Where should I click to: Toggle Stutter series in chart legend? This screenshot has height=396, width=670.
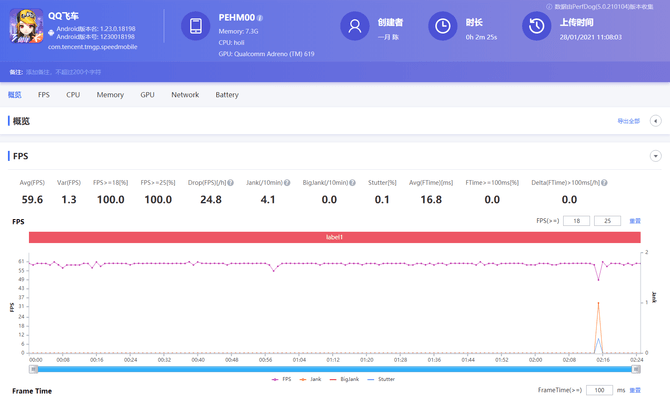point(381,379)
